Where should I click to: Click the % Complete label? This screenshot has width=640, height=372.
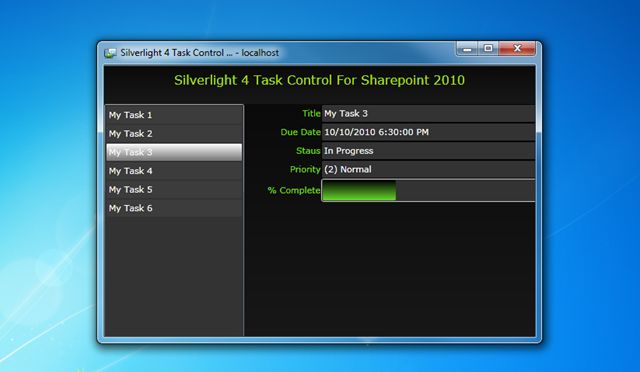[x=294, y=190]
